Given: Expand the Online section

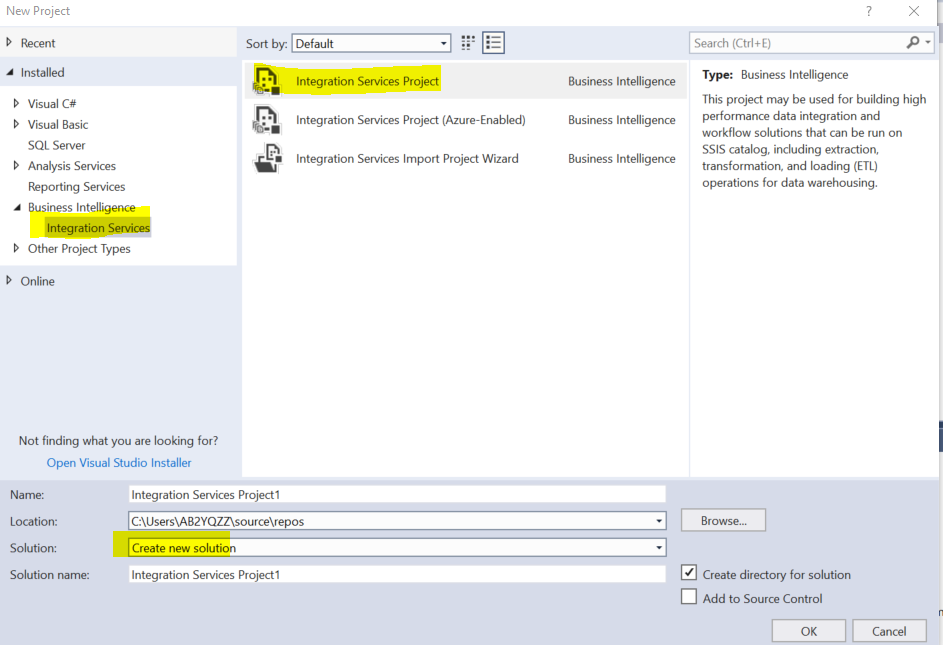Looking at the screenshot, I should [9, 280].
